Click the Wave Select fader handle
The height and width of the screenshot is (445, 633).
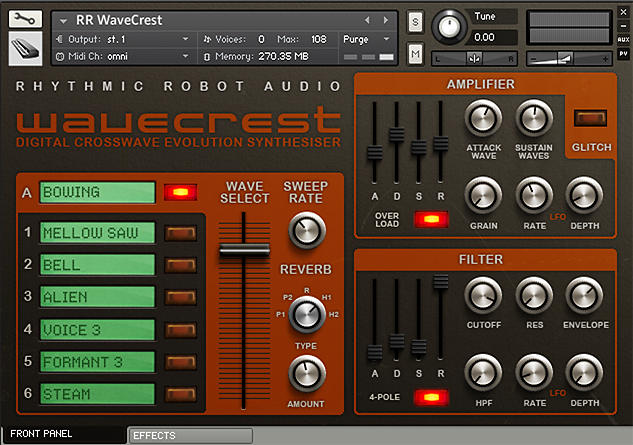point(244,250)
